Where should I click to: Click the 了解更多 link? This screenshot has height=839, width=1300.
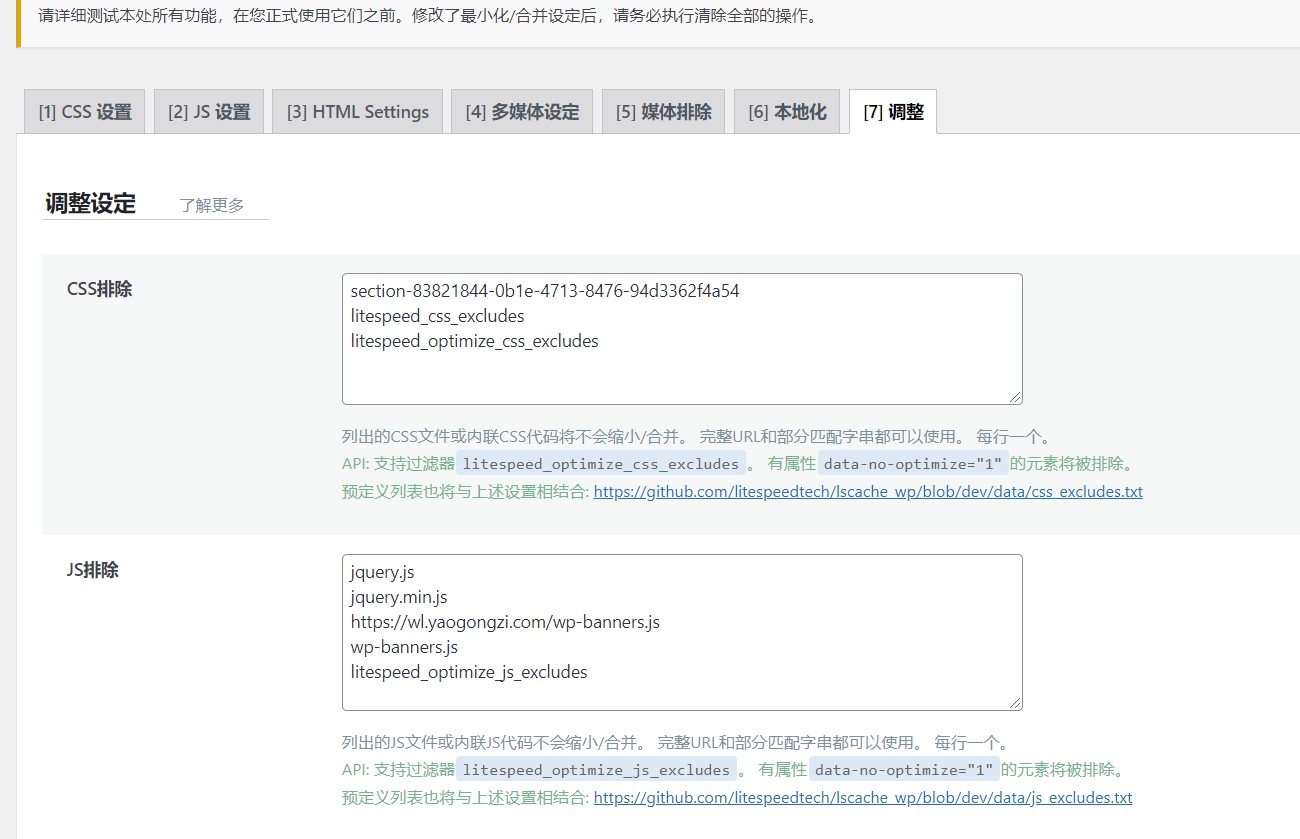pos(212,205)
